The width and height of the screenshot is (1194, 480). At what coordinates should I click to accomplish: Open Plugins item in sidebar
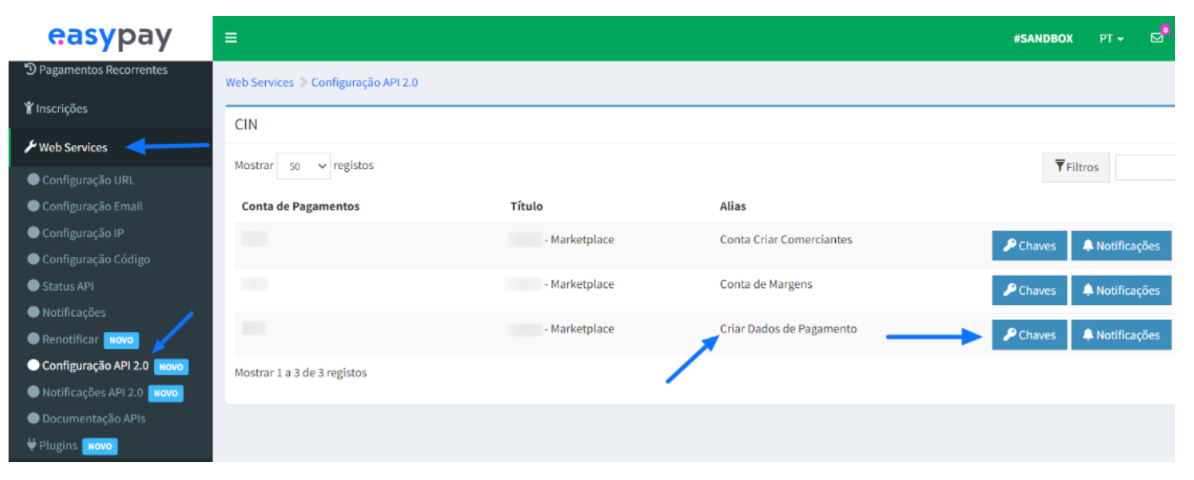59,445
